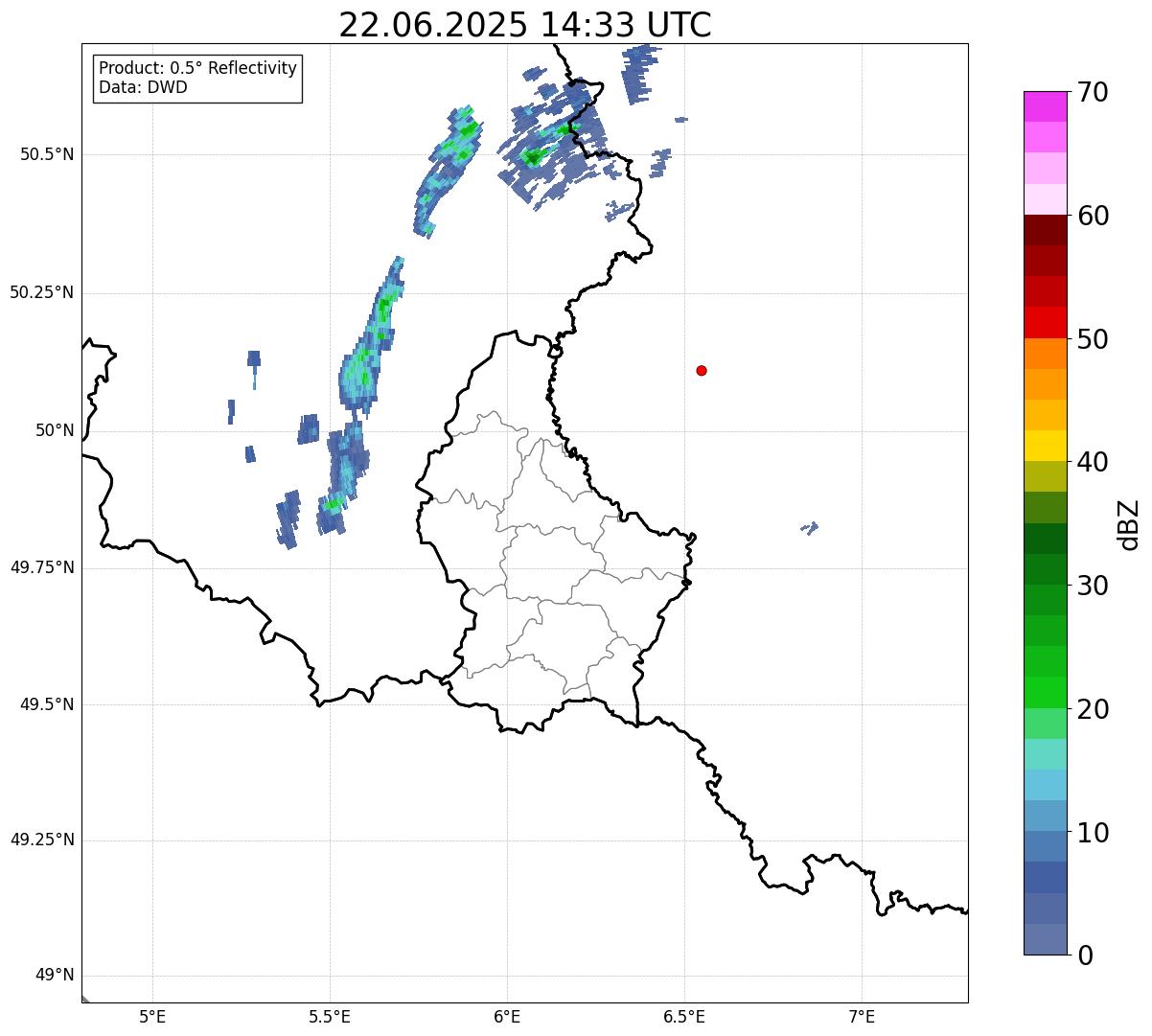Click the colorbar tick label "30"
The height and width of the screenshot is (1036, 1152).
[1093, 586]
